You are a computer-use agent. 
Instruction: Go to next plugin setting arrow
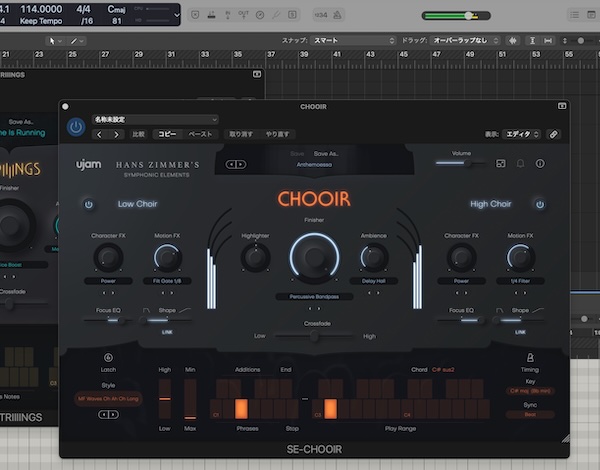click(116, 134)
